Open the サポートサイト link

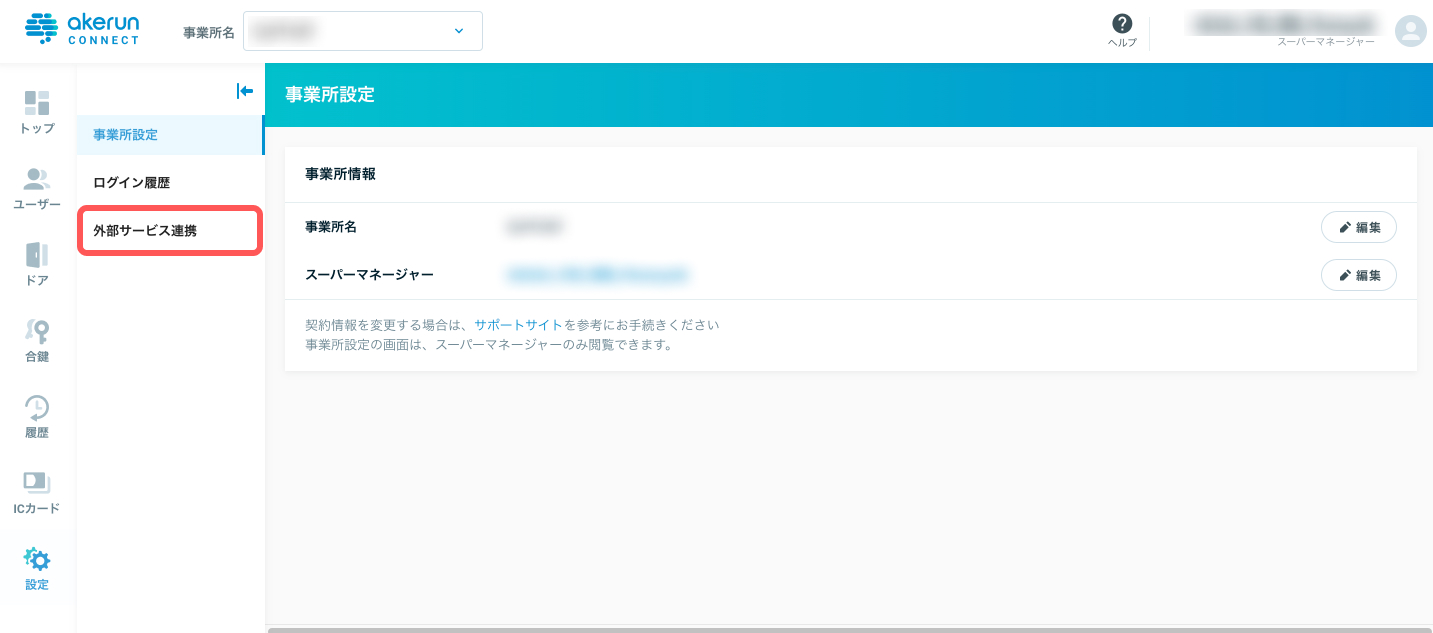coord(518,325)
